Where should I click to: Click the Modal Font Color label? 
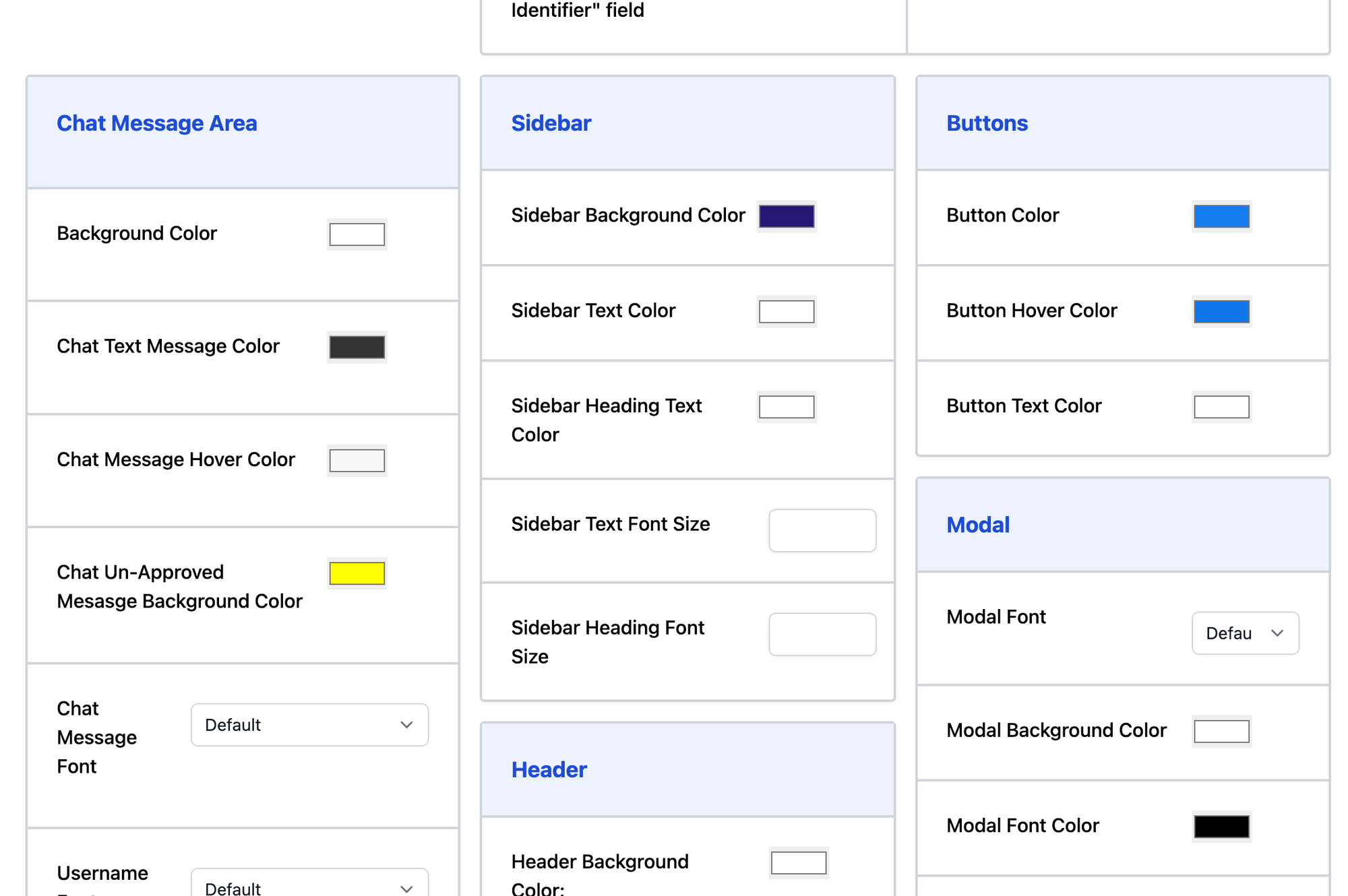(x=1022, y=825)
